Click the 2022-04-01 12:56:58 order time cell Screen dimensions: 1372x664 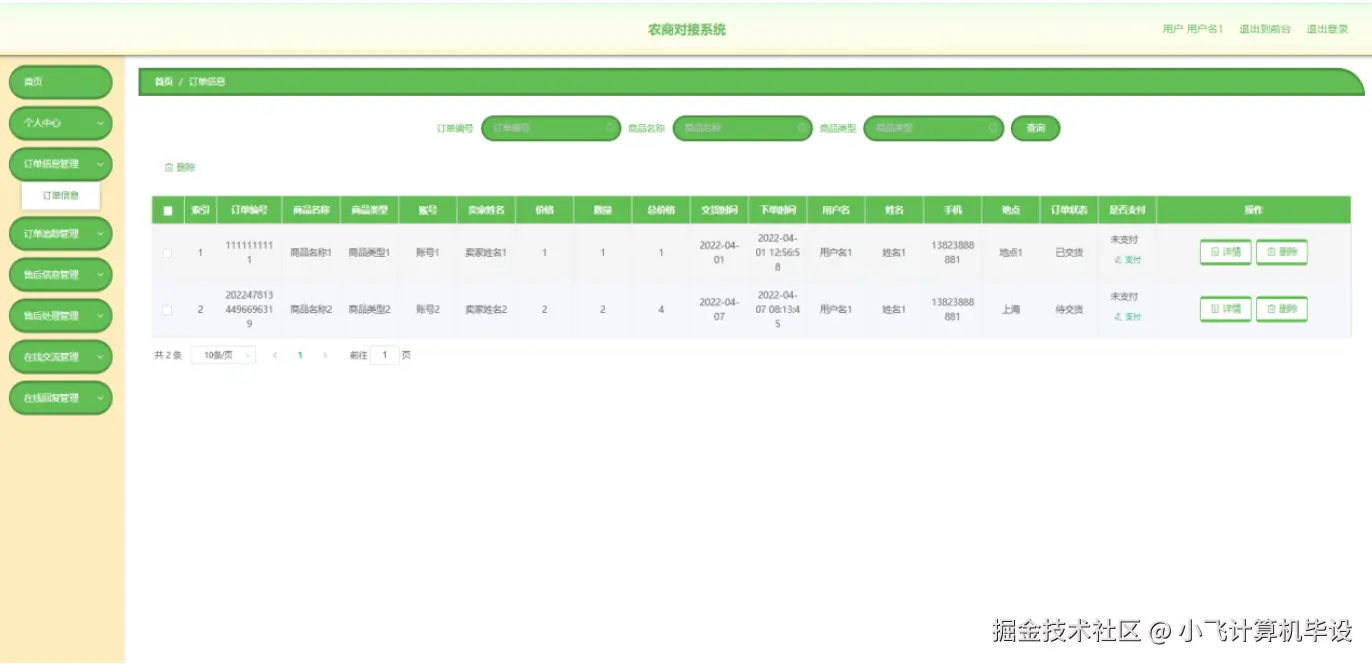point(777,253)
